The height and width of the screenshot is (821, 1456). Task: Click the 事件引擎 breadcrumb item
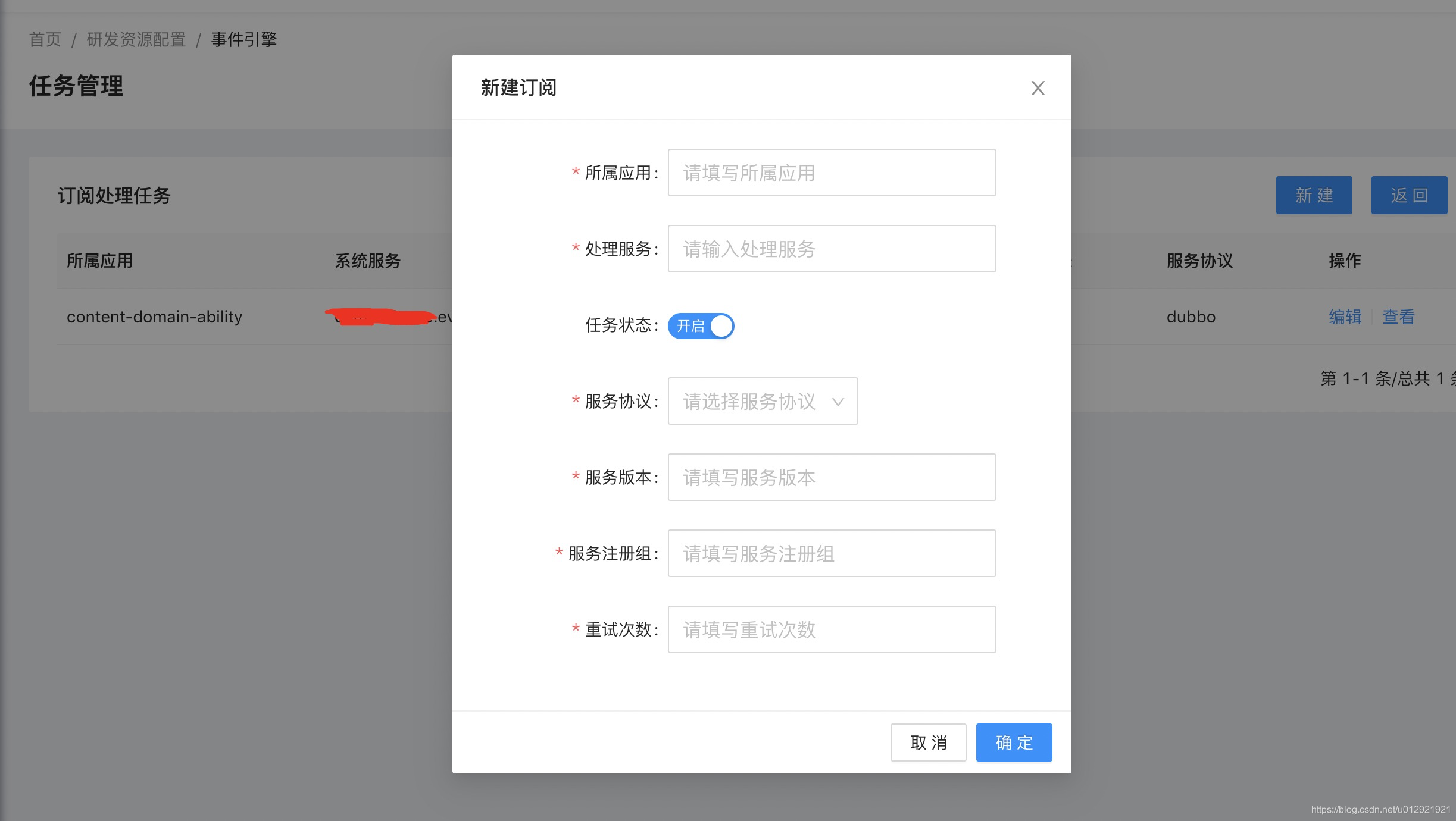point(244,39)
